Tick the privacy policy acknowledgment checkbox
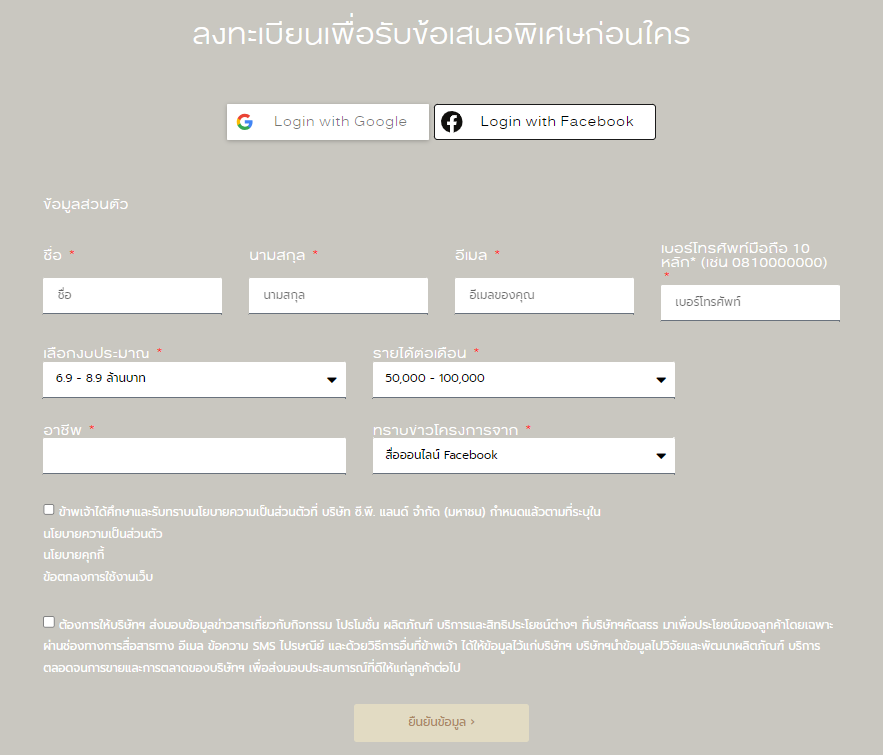The image size is (883, 755). click(49, 510)
